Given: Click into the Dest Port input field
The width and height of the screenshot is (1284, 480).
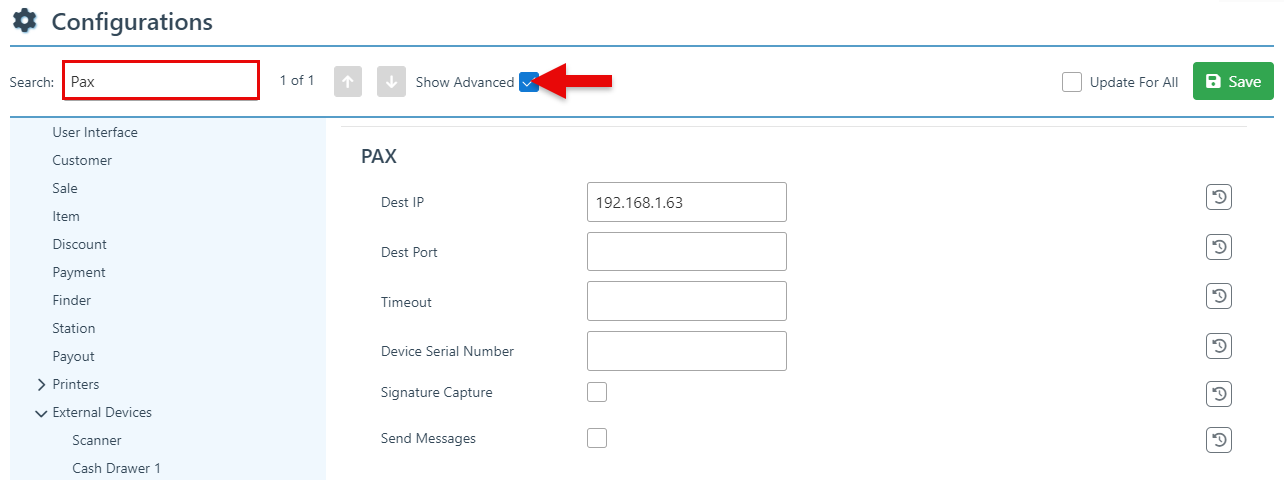Looking at the screenshot, I should coord(686,252).
